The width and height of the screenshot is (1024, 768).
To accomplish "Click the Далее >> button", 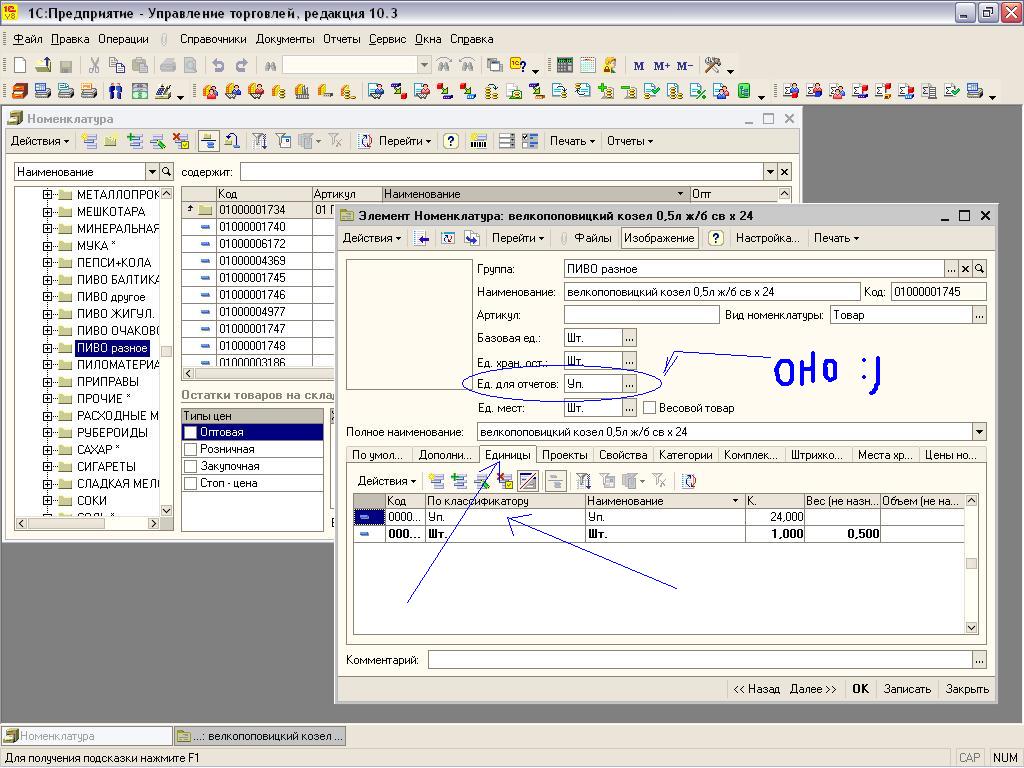I will coord(813,689).
